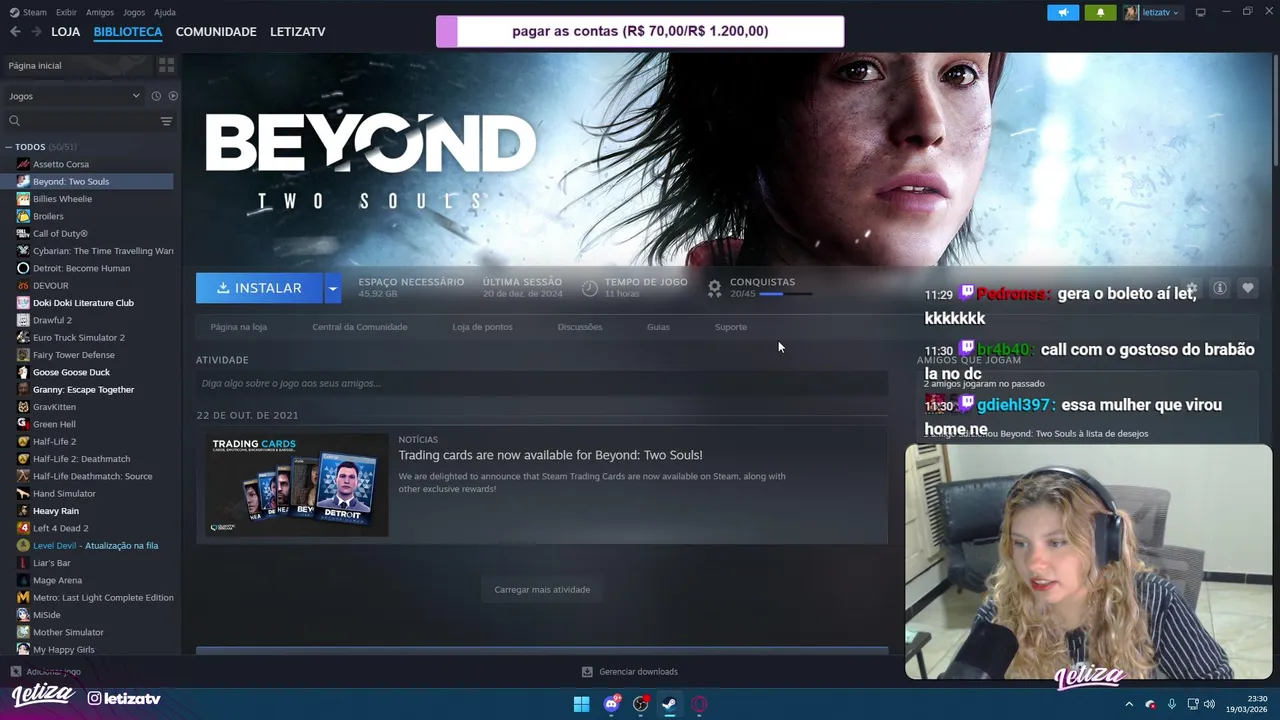The image size is (1280, 720).
Task: Select the Goose Goose Duck icon
Action: pyautogui.click(x=23, y=372)
